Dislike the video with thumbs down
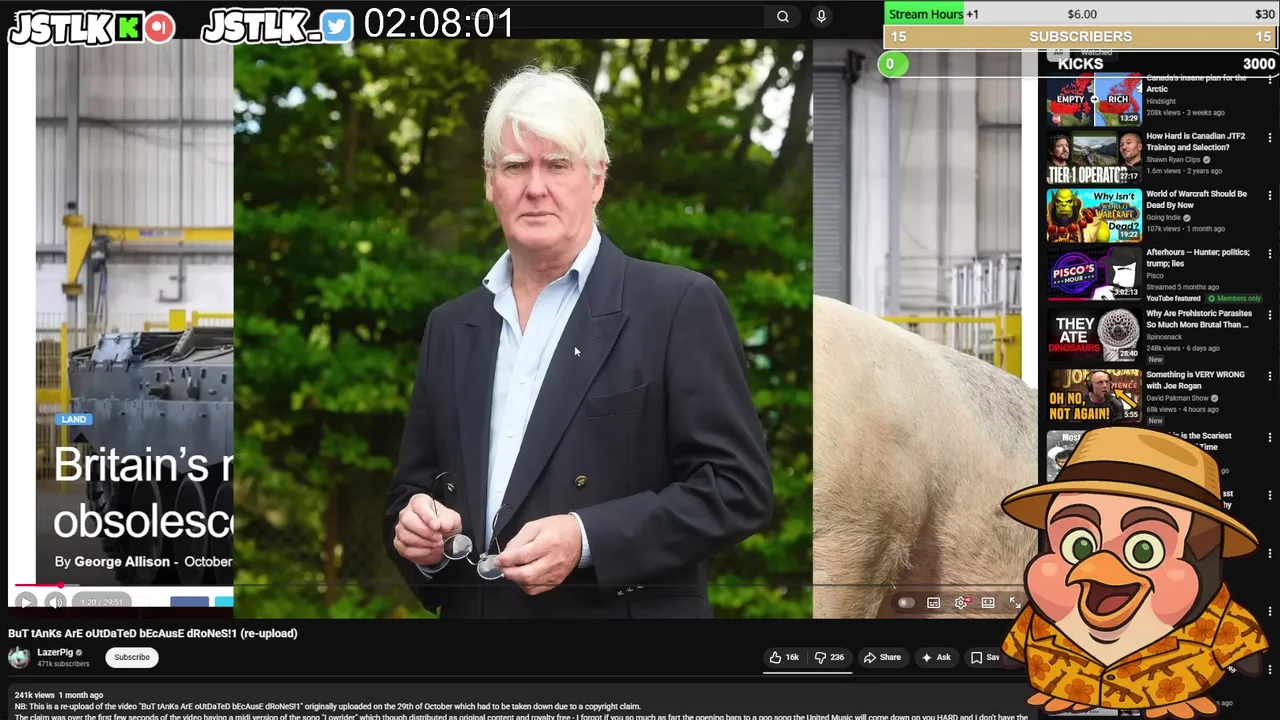Screen dimensions: 1280x720 point(829,657)
